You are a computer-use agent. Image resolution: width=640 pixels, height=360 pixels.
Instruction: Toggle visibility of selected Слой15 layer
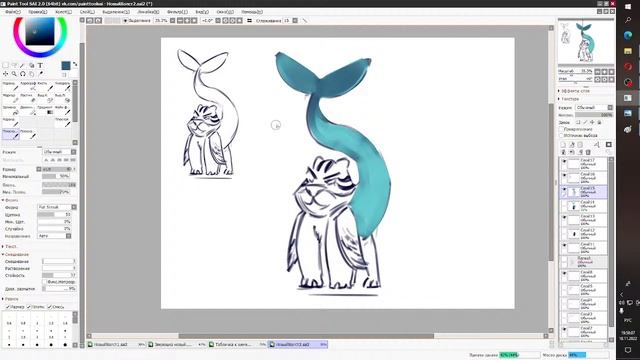(x=564, y=189)
